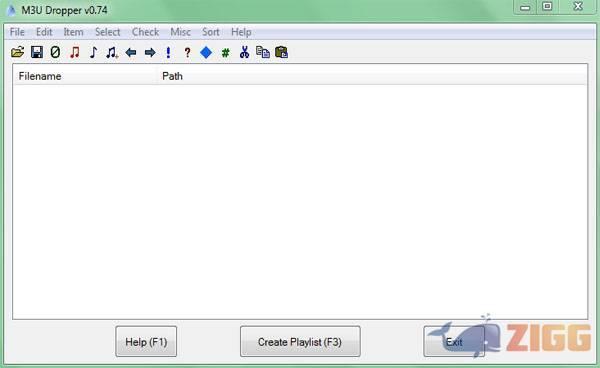Click the green hash symbol icon
Image resolution: width=600 pixels, height=368 pixels.
[225, 52]
